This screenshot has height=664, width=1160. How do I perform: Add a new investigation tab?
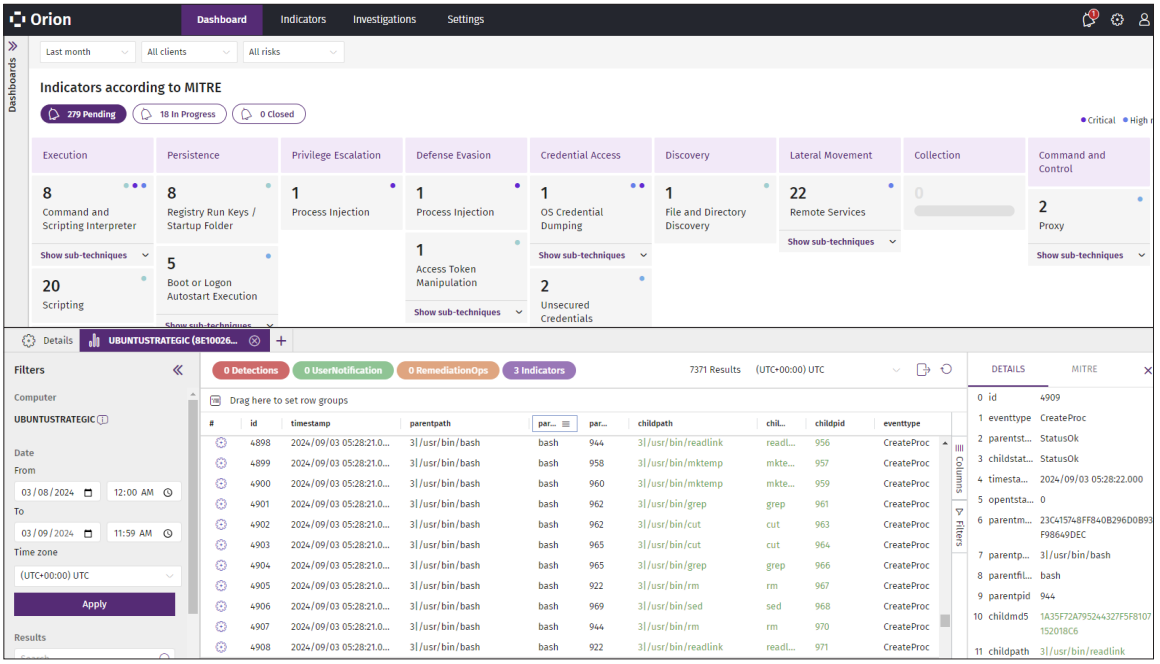coord(281,341)
